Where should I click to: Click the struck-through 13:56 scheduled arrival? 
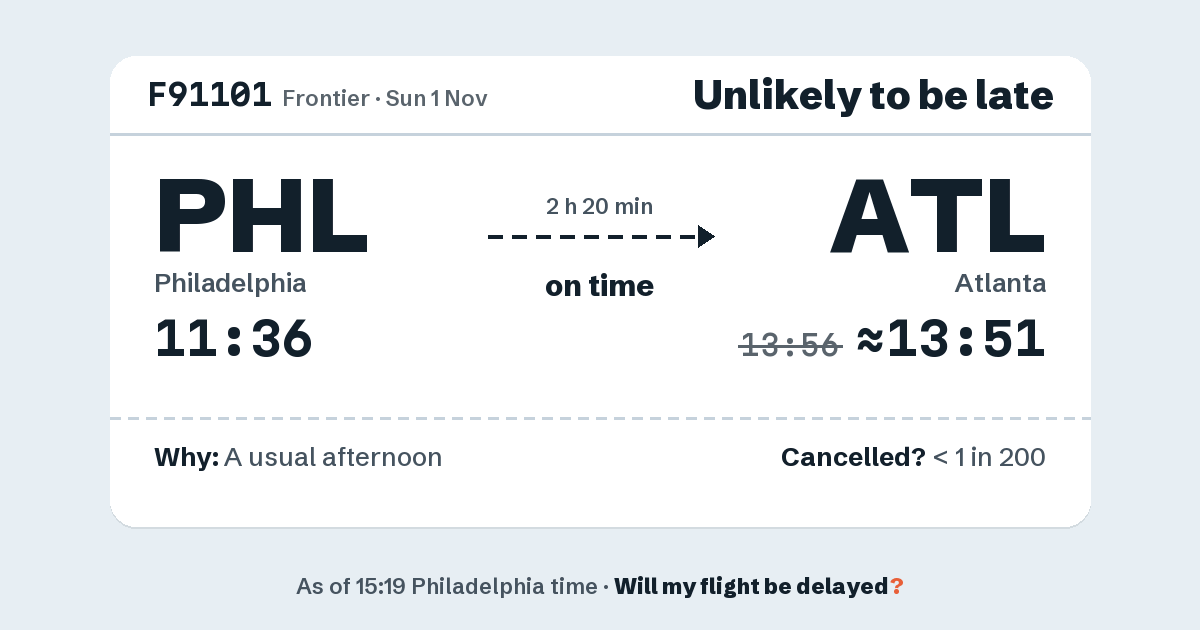click(790, 345)
